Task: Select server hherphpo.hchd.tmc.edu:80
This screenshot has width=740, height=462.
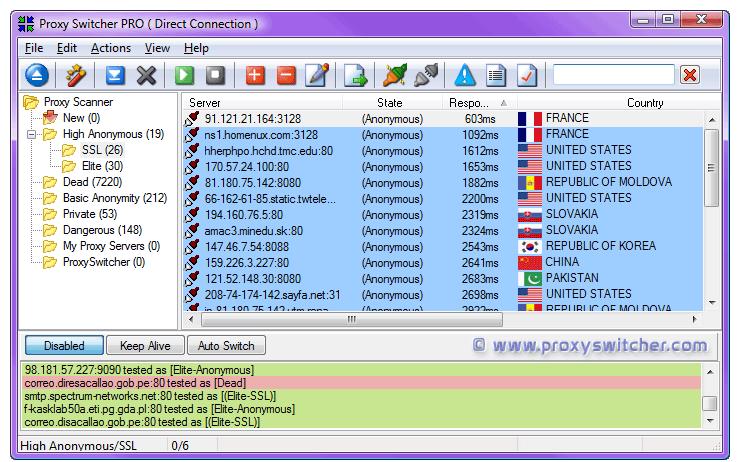Action: pos(269,151)
